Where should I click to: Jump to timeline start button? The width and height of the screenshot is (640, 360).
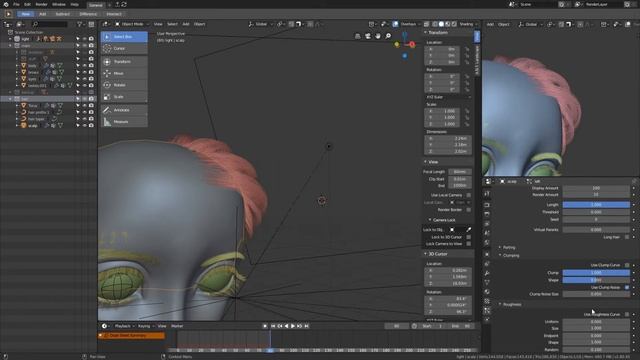[273, 326]
